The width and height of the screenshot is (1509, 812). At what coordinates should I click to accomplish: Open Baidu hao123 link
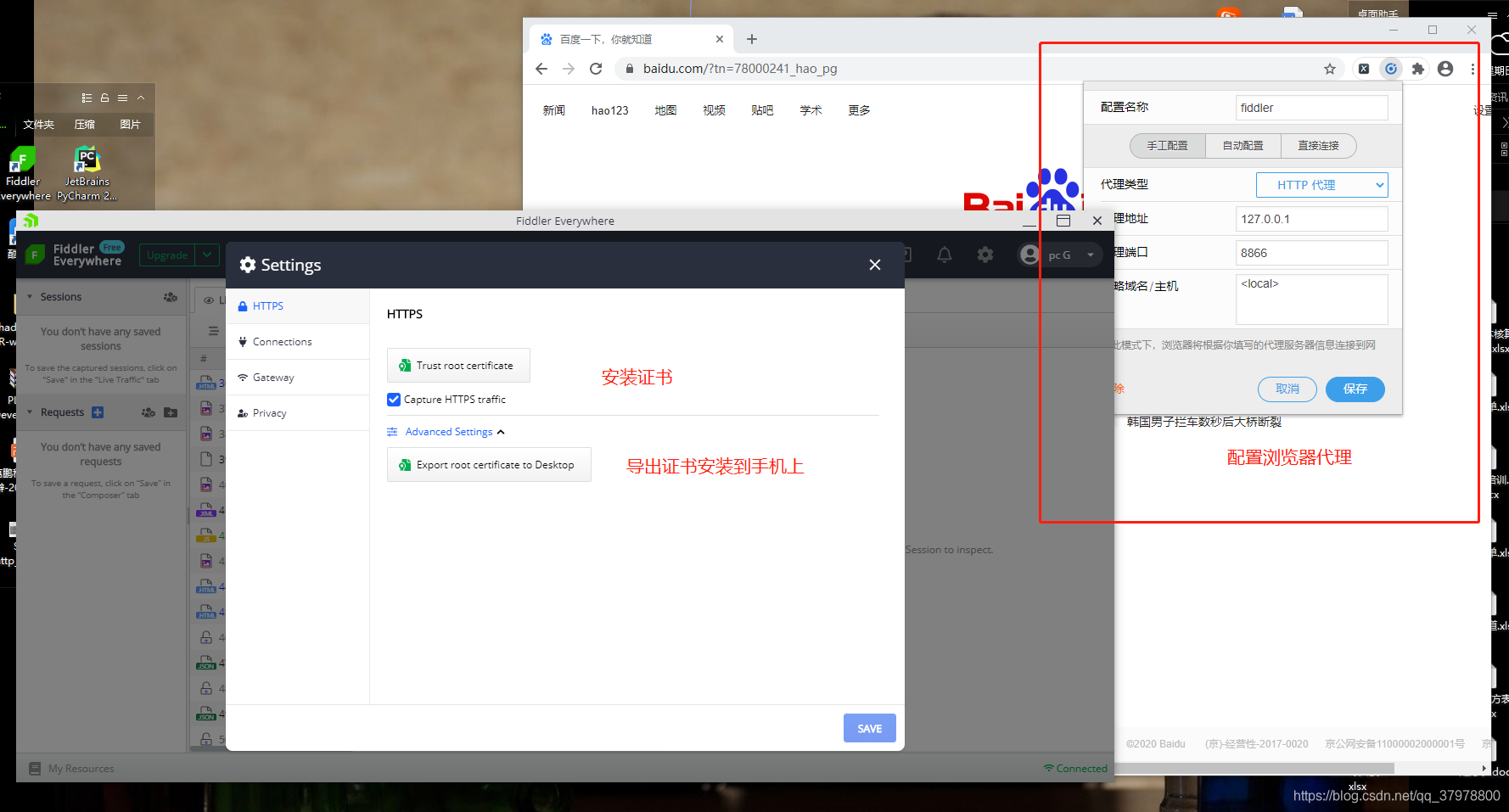(x=610, y=110)
